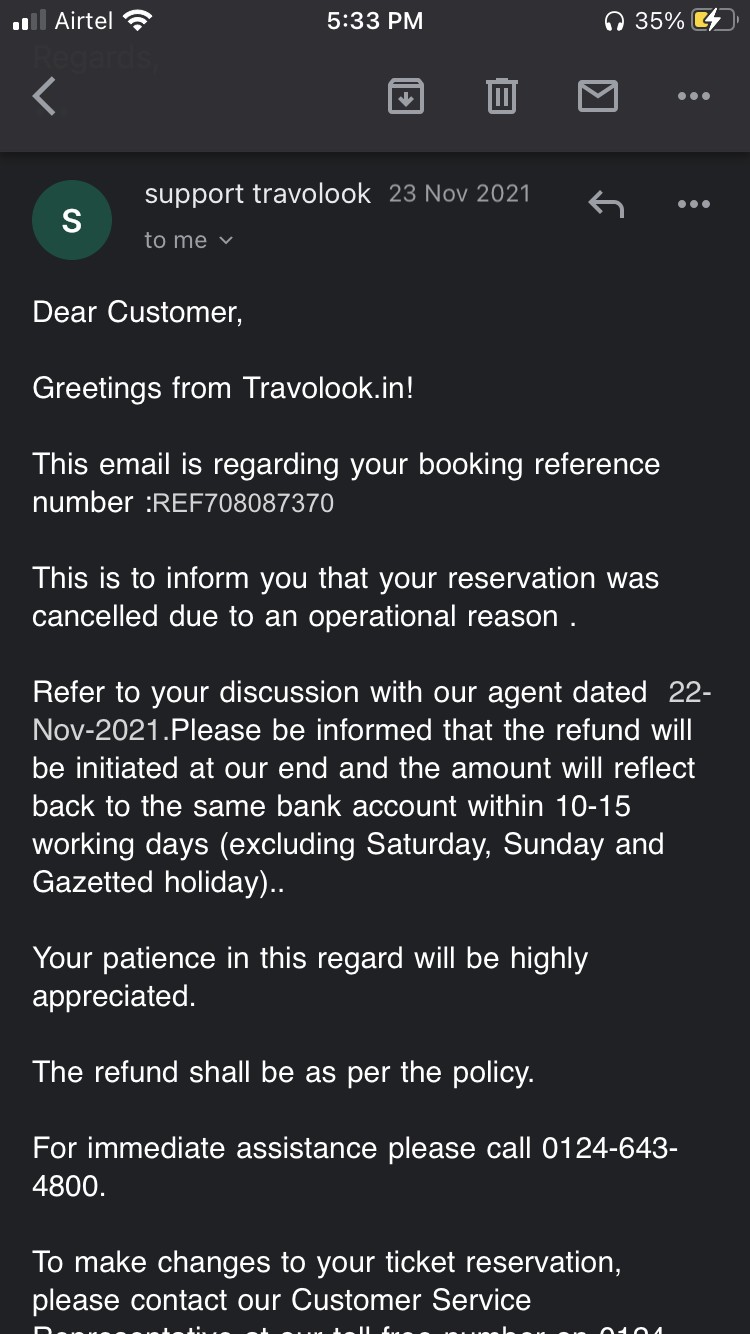
Task: Tap sender name "support travolook"
Action: (257, 193)
